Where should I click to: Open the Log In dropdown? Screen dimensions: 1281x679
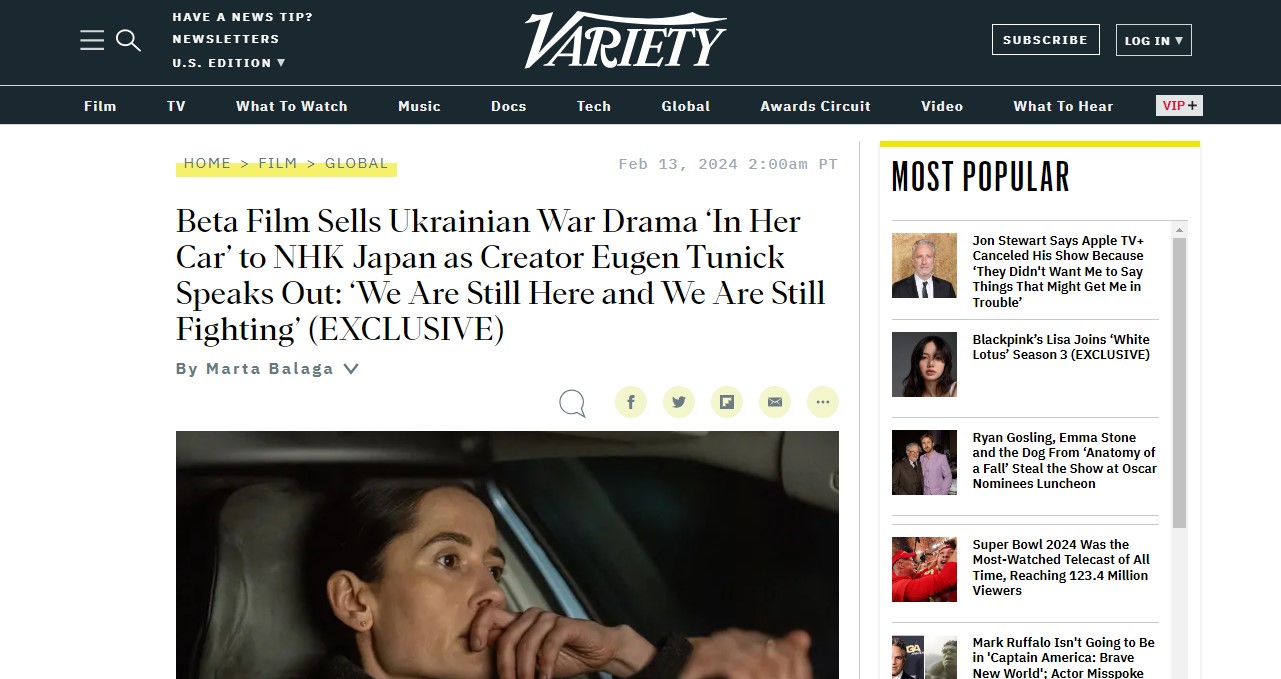[x=1153, y=40]
